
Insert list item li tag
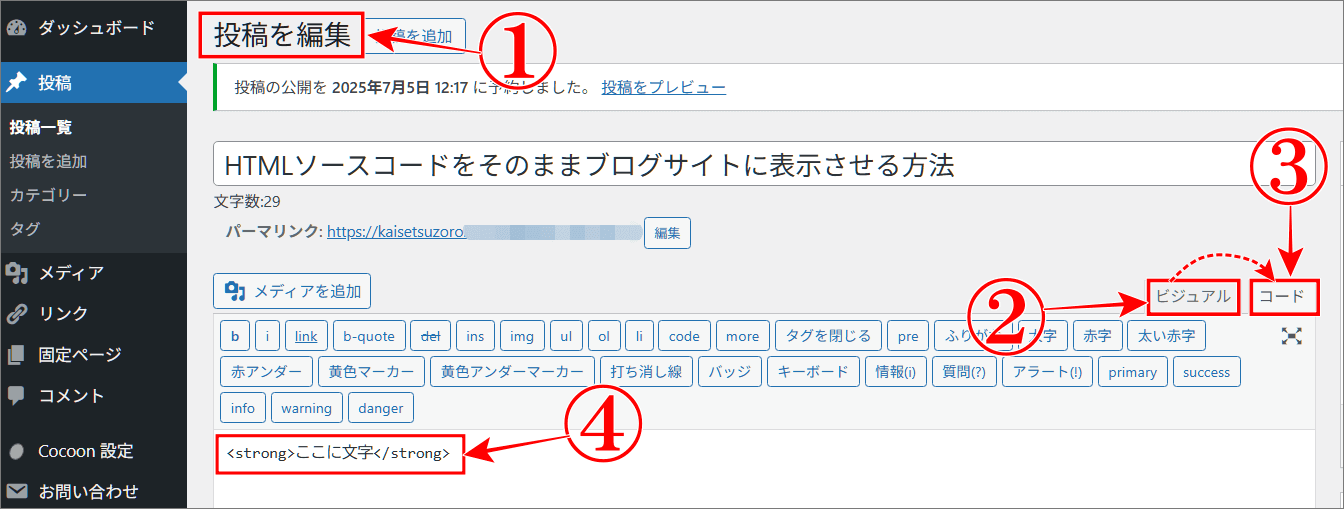tap(640, 337)
